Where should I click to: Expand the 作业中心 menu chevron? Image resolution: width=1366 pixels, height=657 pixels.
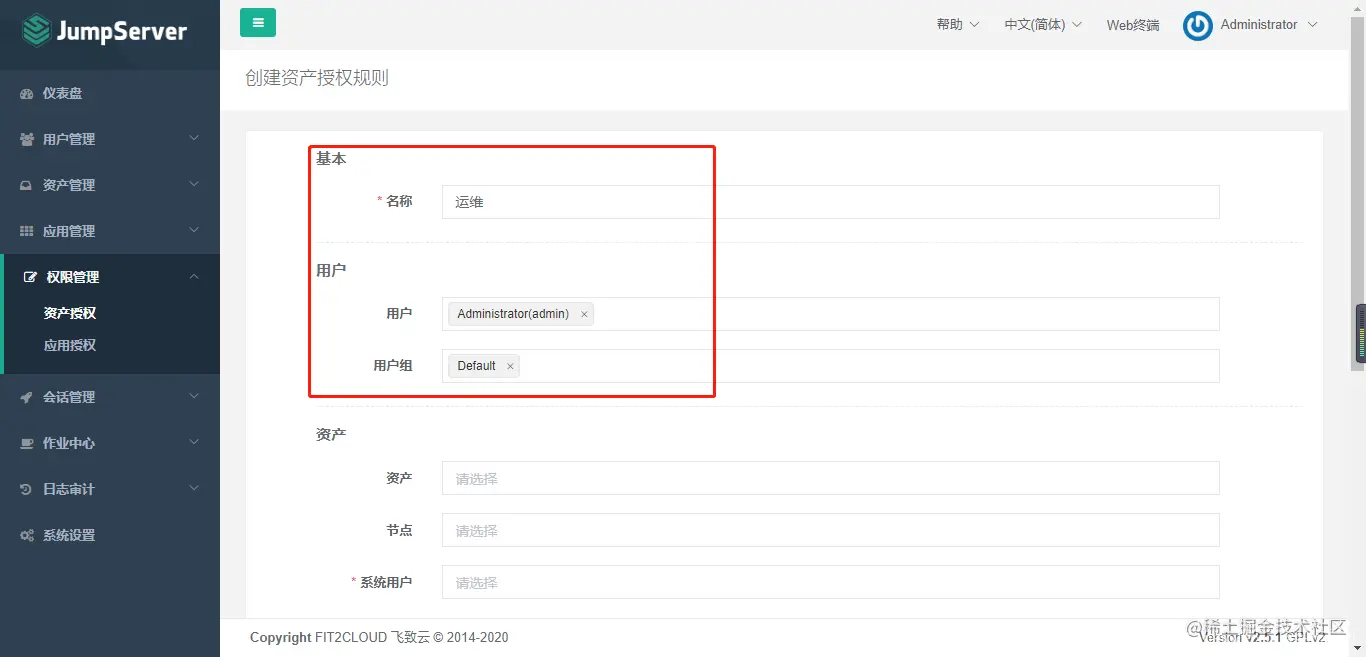pyautogui.click(x=194, y=442)
